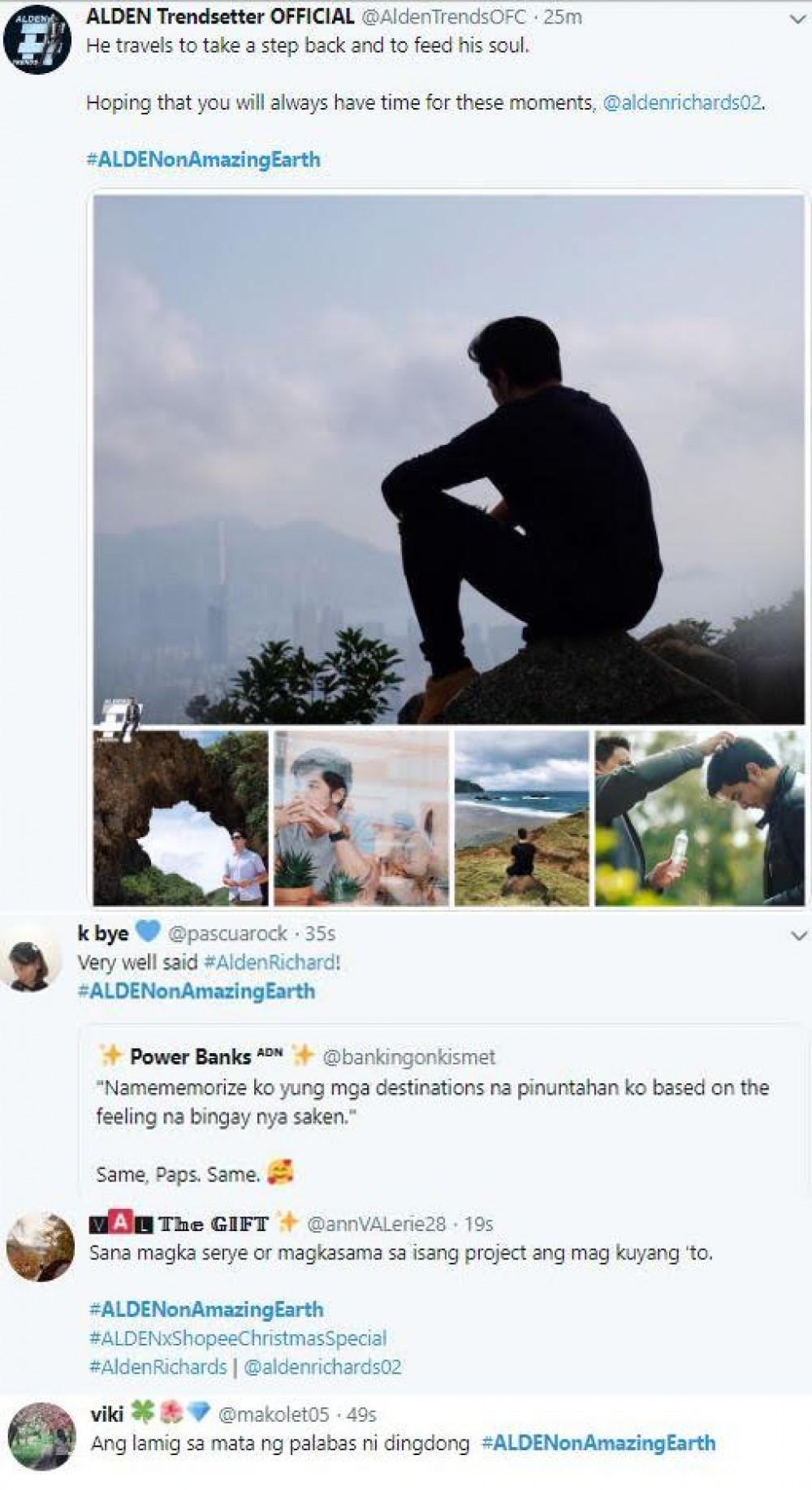Open the #AldenRichards hashtag in VAL's tweet
Screen dimensions: 812x1490
coord(158,1367)
